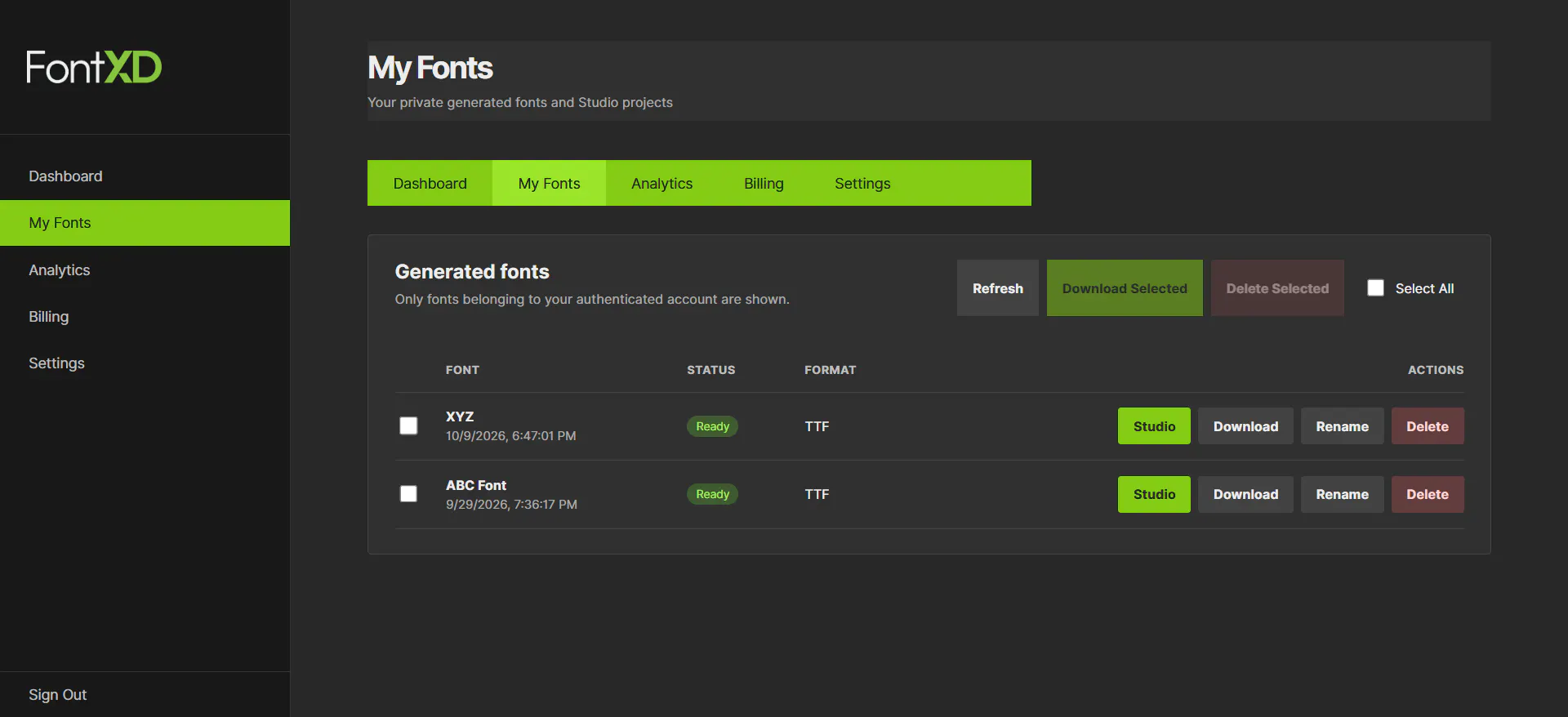Select My Fonts in the left sidebar

tap(145, 223)
